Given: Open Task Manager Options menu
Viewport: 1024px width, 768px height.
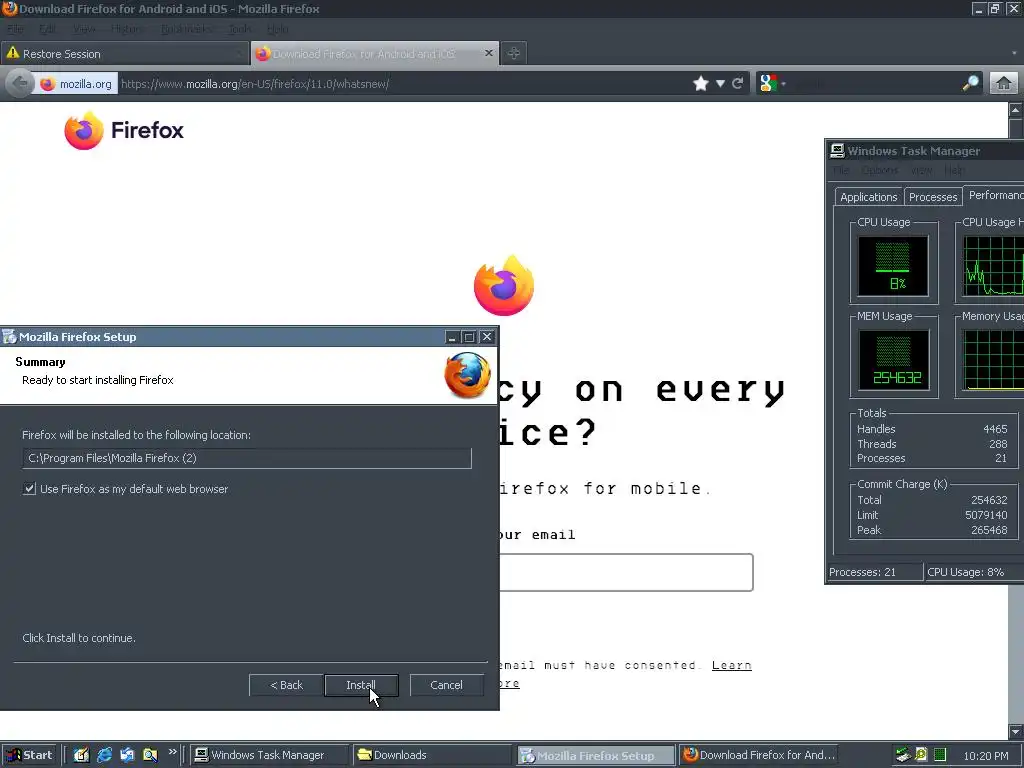Looking at the screenshot, I should coord(879,170).
